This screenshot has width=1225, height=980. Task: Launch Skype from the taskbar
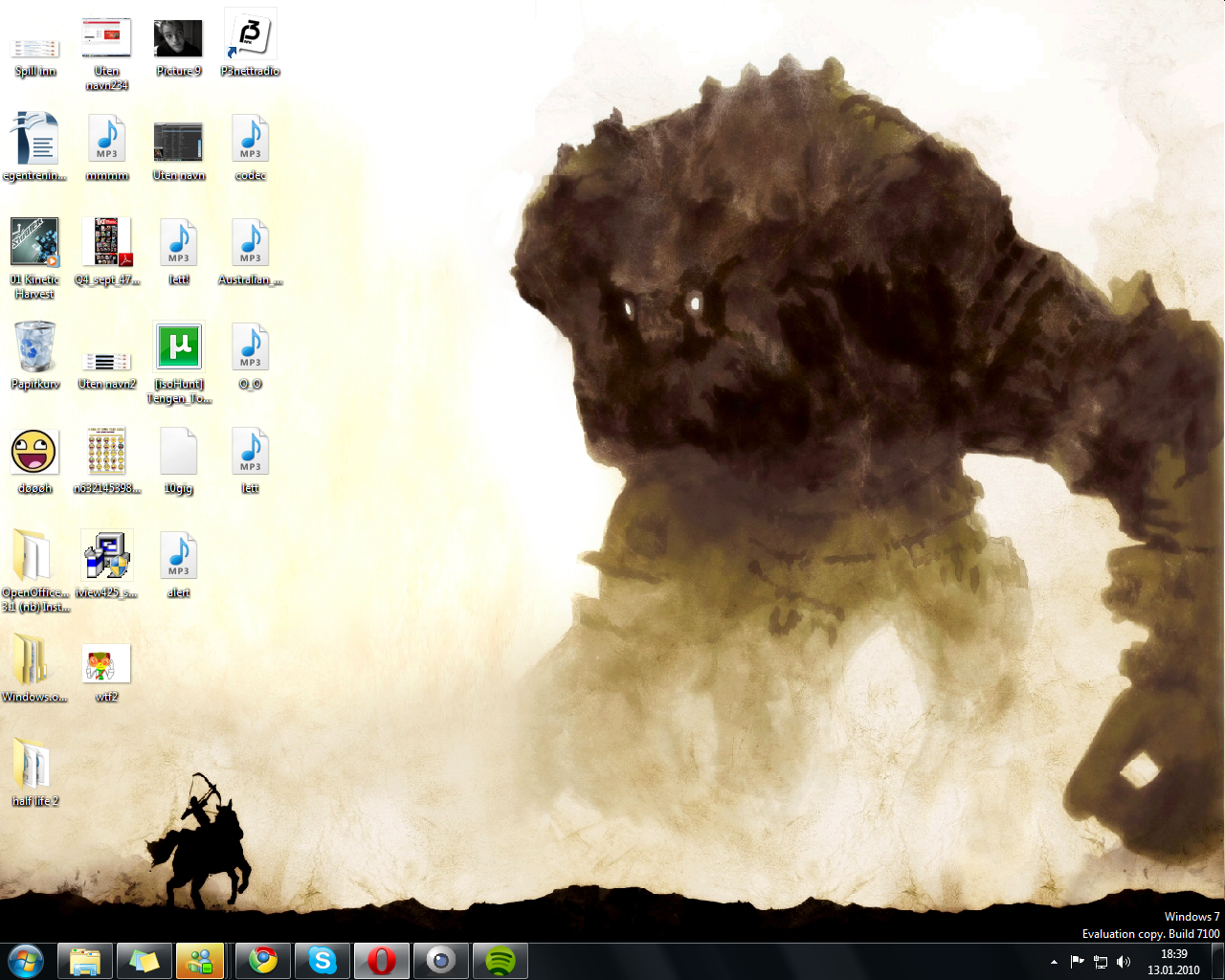tap(323, 961)
